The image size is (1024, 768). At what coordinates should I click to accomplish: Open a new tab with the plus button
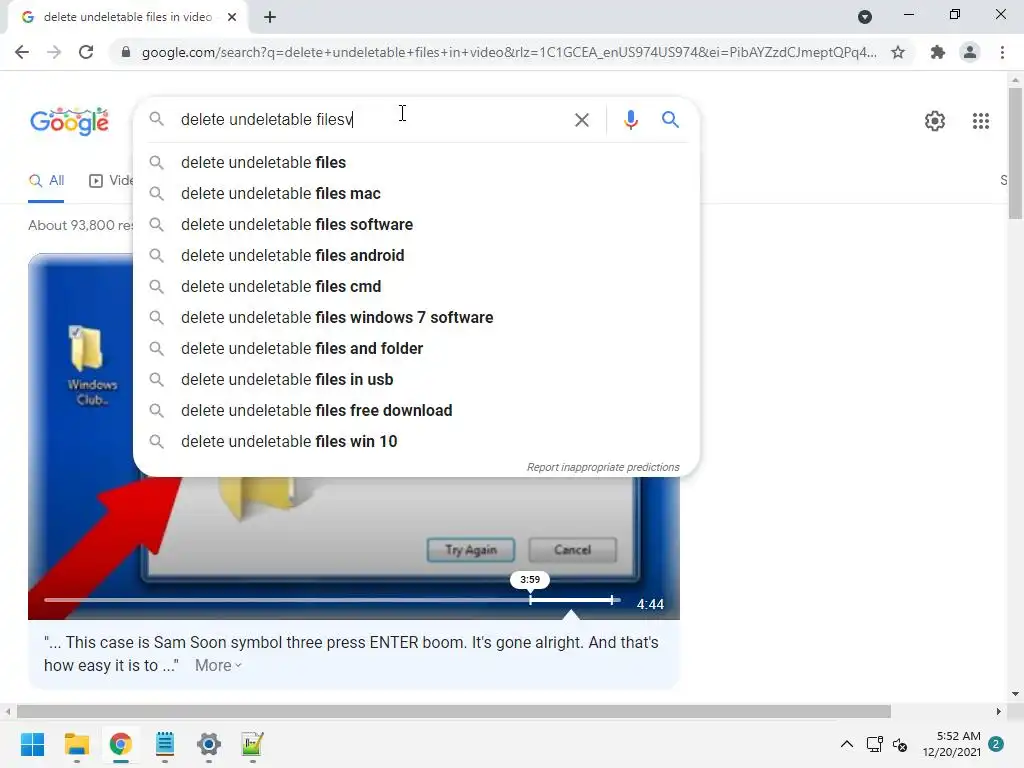[x=270, y=17]
